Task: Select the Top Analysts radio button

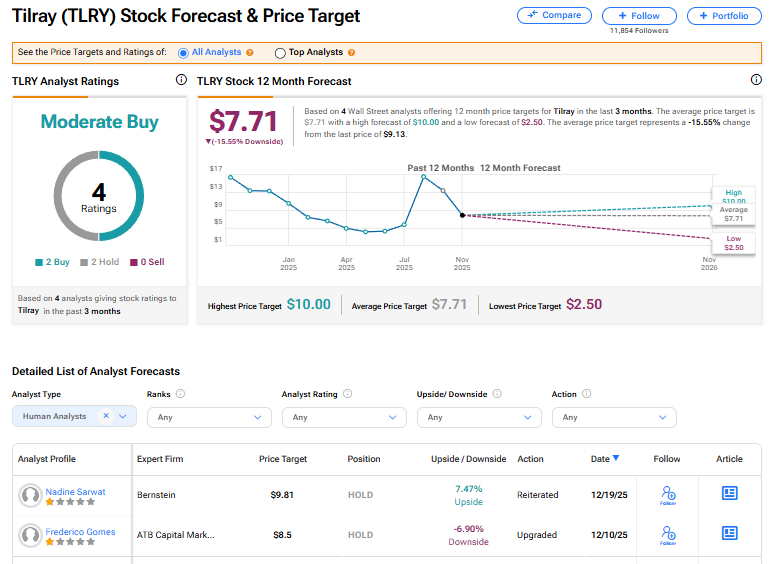Action: tap(280, 52)
